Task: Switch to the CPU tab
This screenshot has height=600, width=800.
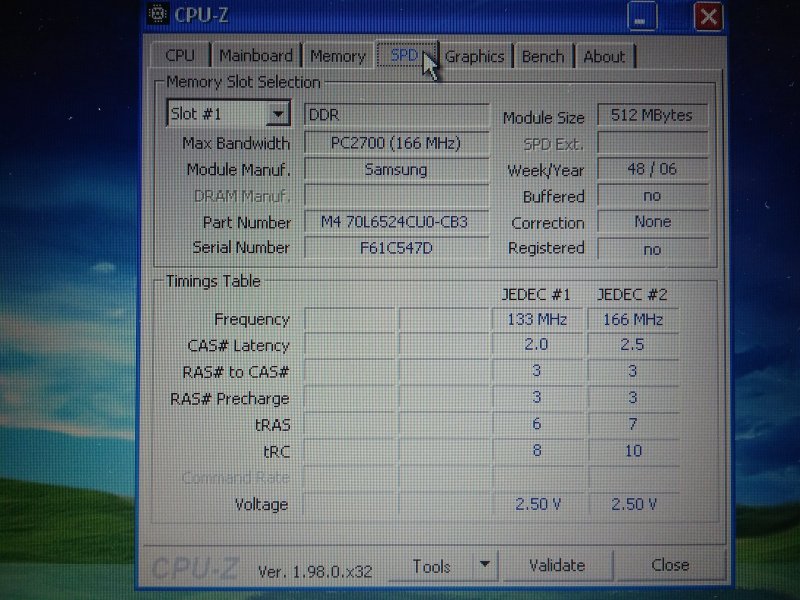Action: (180, 56)
